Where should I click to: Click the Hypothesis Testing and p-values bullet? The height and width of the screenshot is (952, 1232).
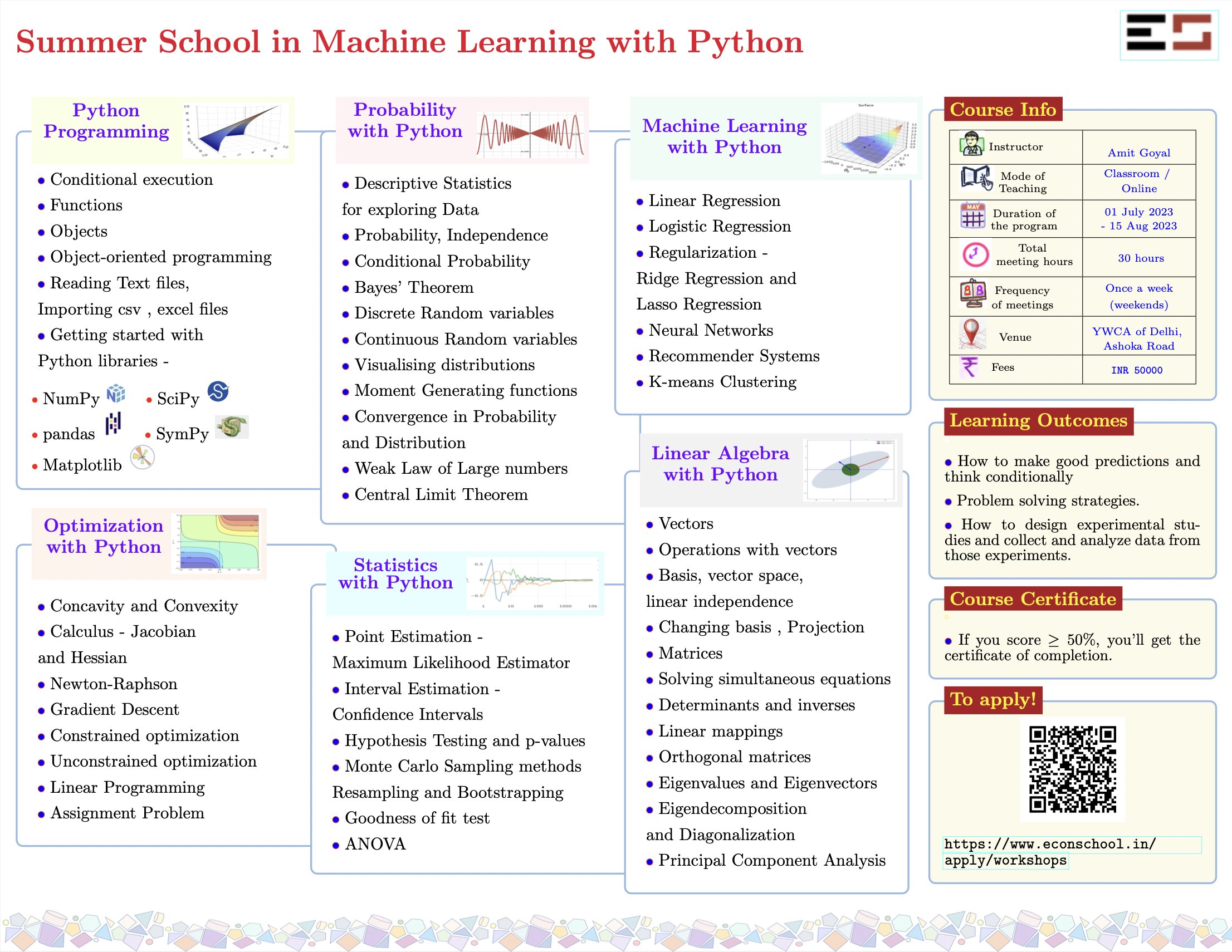point(458,740)
